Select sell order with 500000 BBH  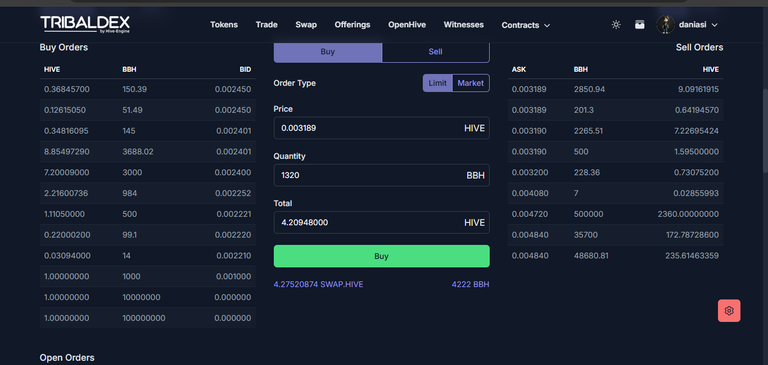[x=615, y=214]
